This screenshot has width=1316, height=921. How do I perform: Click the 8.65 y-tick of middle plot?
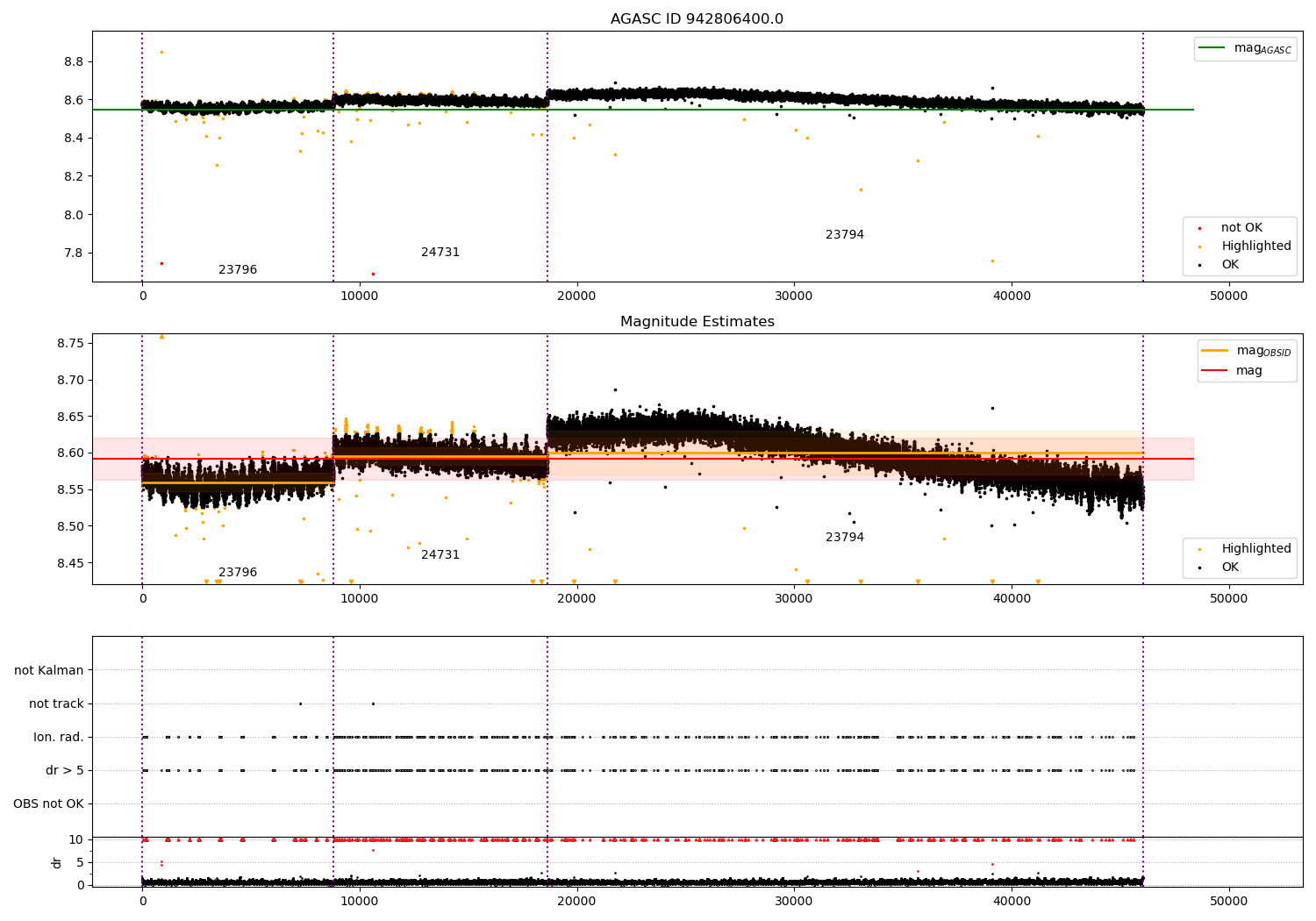coord(70,417)
